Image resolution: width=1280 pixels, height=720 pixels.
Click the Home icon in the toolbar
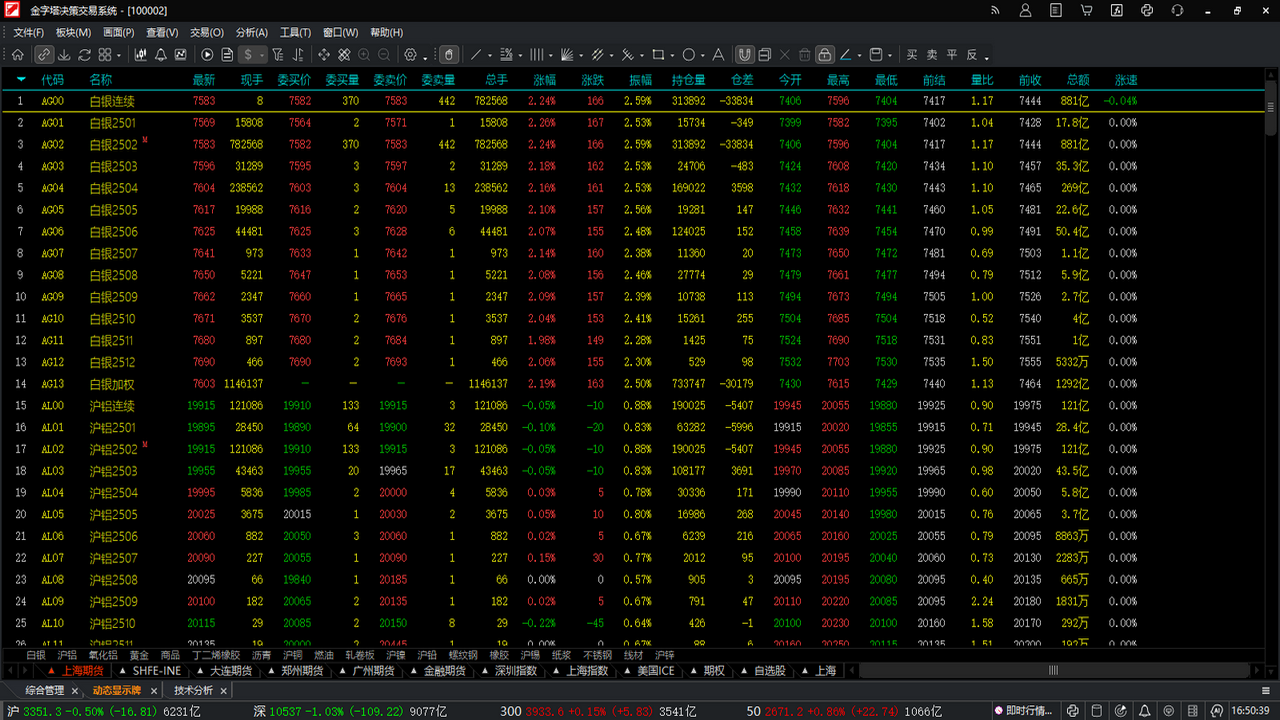[18, 55]
